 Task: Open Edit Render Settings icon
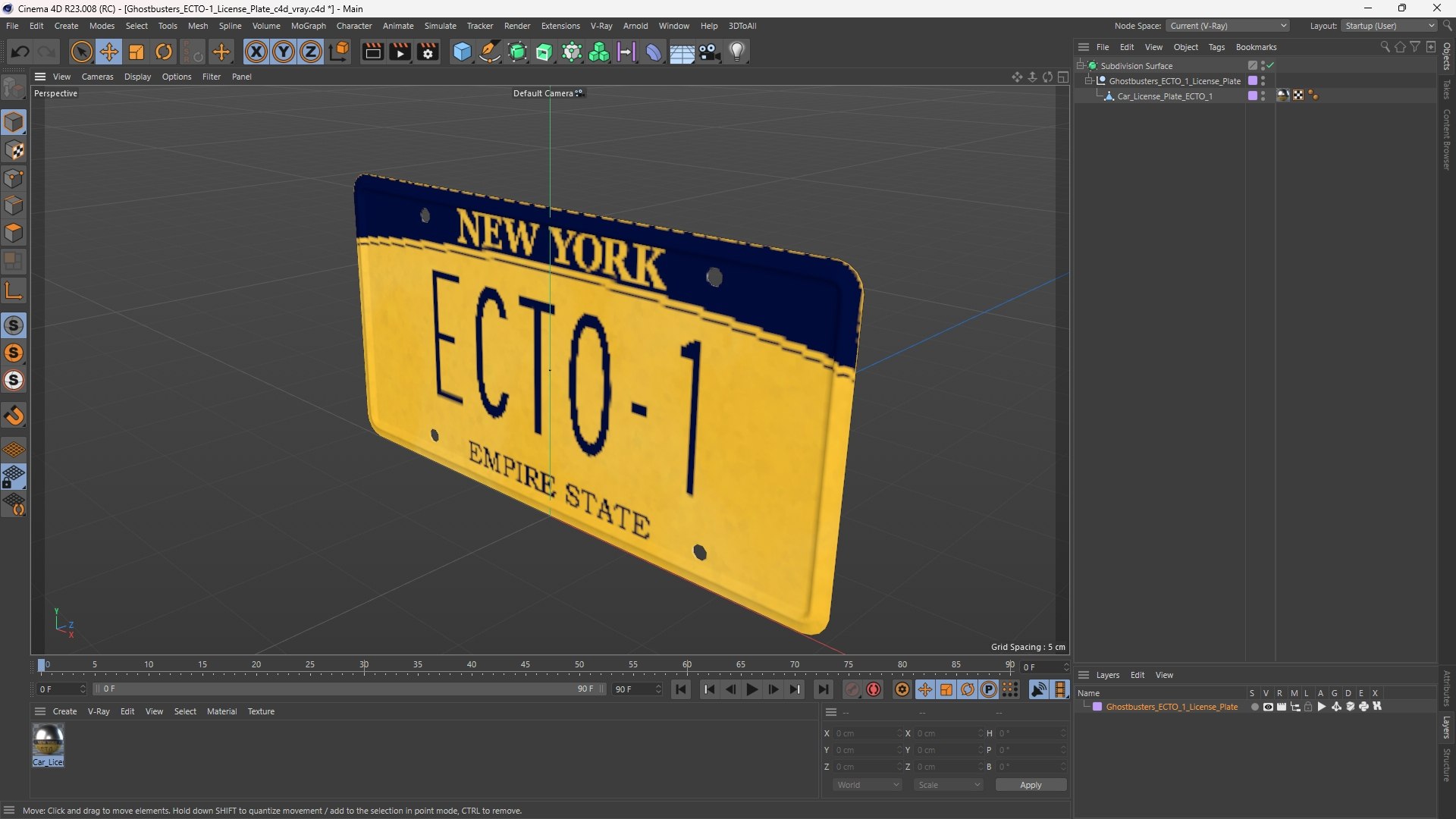428,52
